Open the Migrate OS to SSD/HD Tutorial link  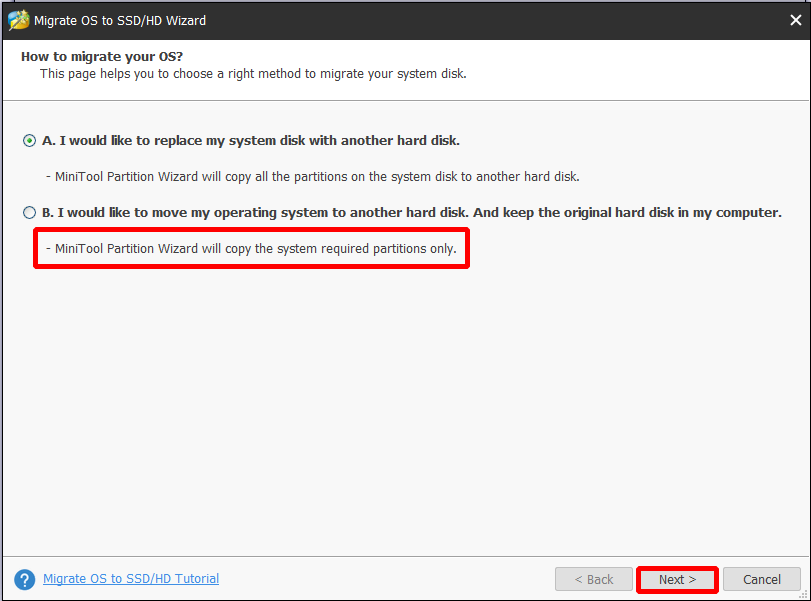[x=131, y=578]
